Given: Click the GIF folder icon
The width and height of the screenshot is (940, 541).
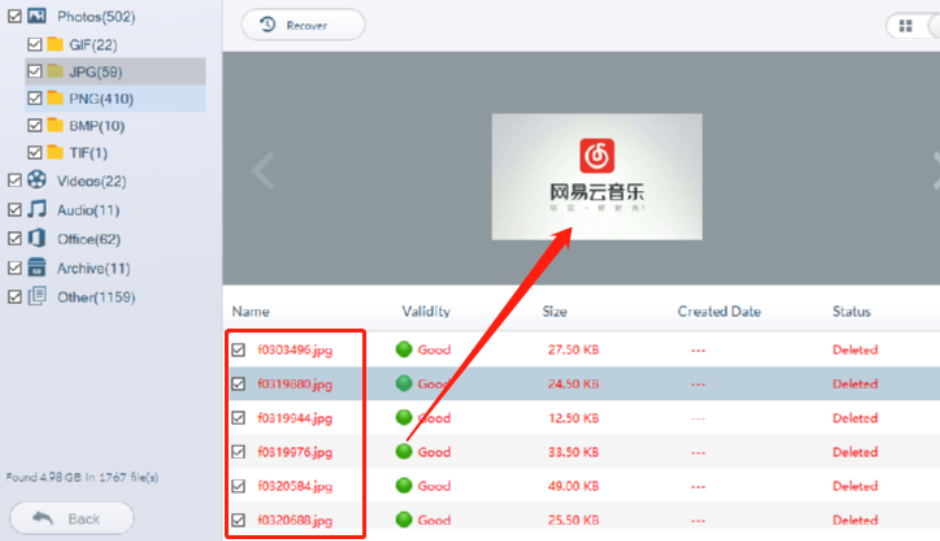Looking at the screenshot, I should (x=55, y=44).
